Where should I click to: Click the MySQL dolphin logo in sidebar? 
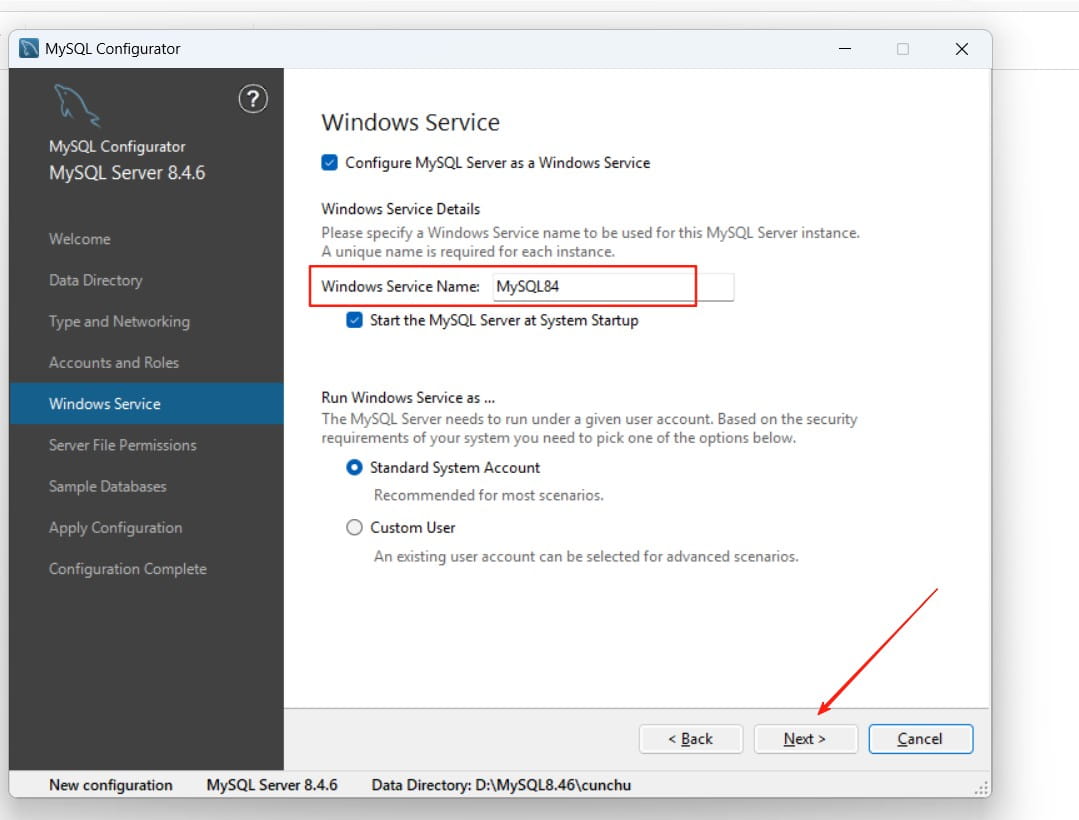coord(76,105)
